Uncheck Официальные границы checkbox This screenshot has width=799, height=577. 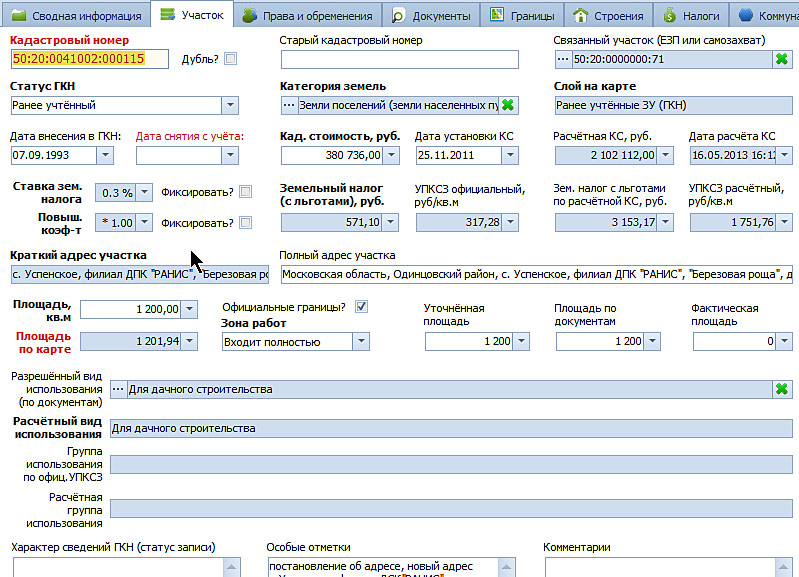[x=361, y=307]
